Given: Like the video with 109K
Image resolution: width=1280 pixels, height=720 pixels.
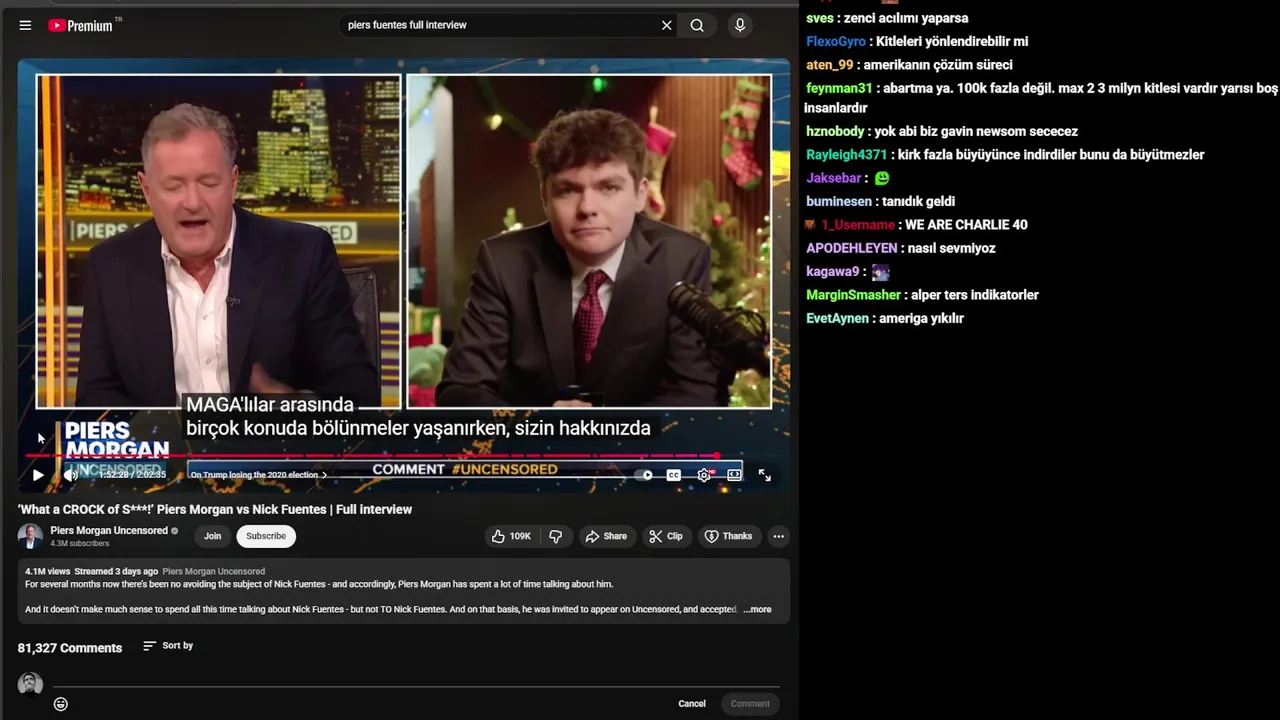Looking at the screenshot, I should [x=511, y=536].
